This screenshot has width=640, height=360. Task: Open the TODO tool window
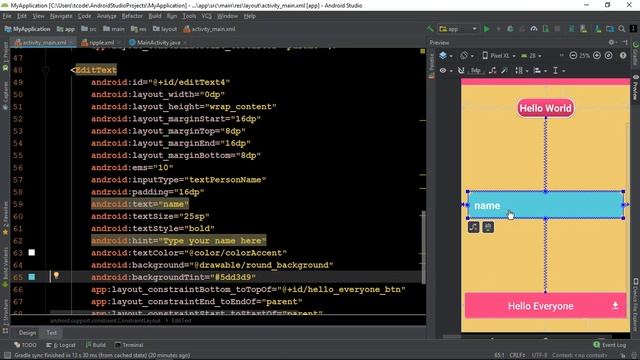pos(25,345)
